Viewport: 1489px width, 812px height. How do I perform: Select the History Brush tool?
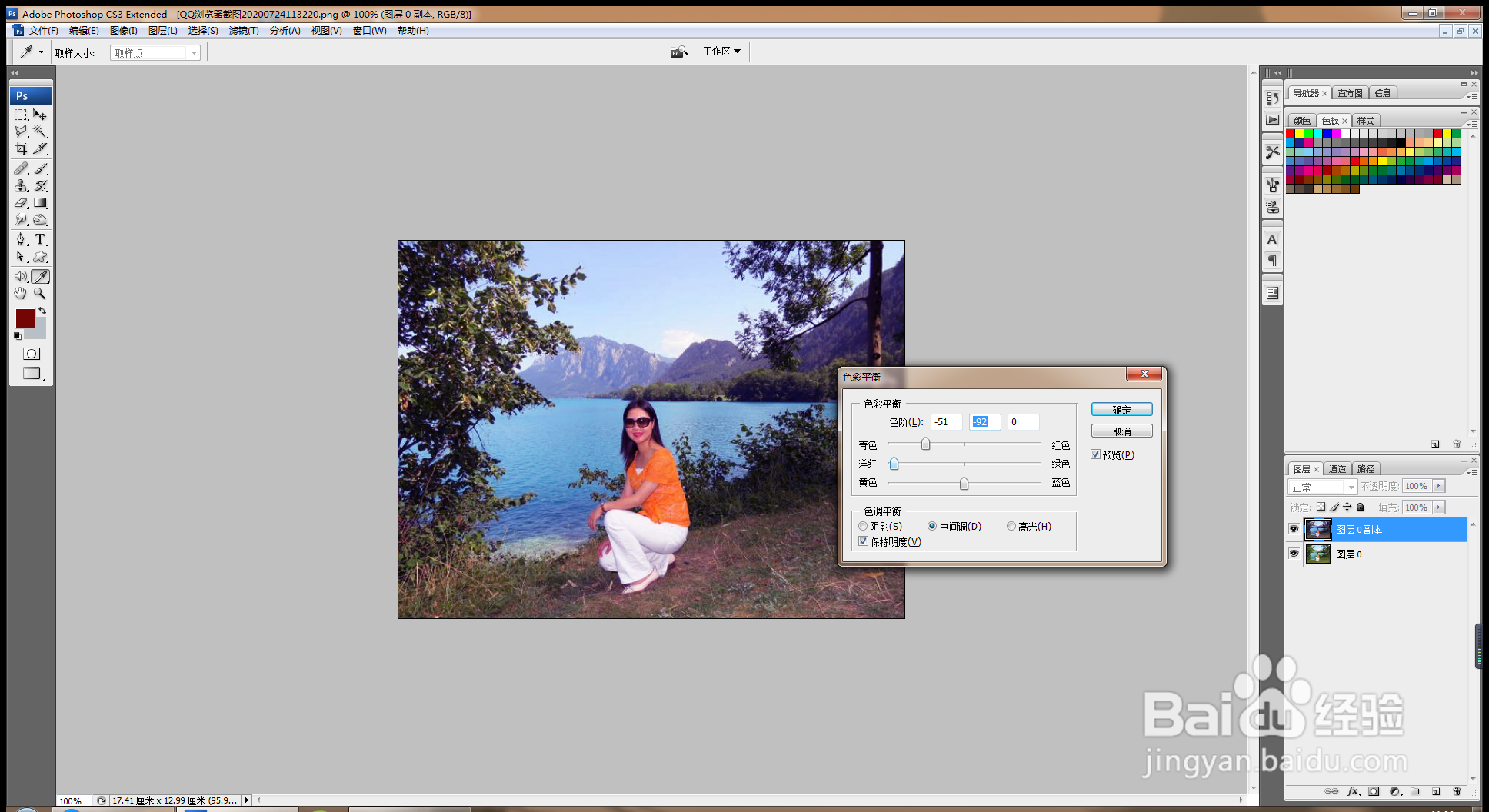[x=41, y=185]
